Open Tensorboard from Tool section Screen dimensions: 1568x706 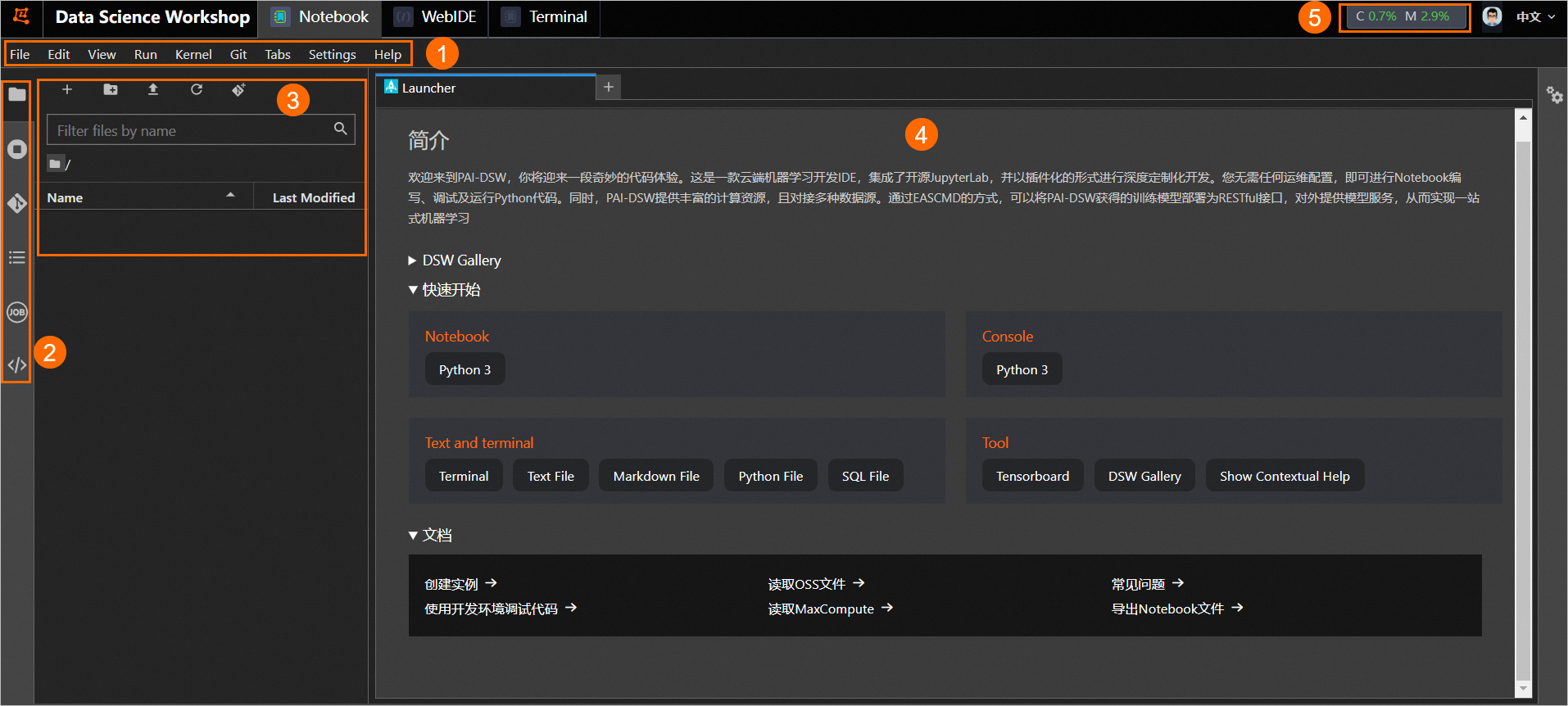(1032, 476)
